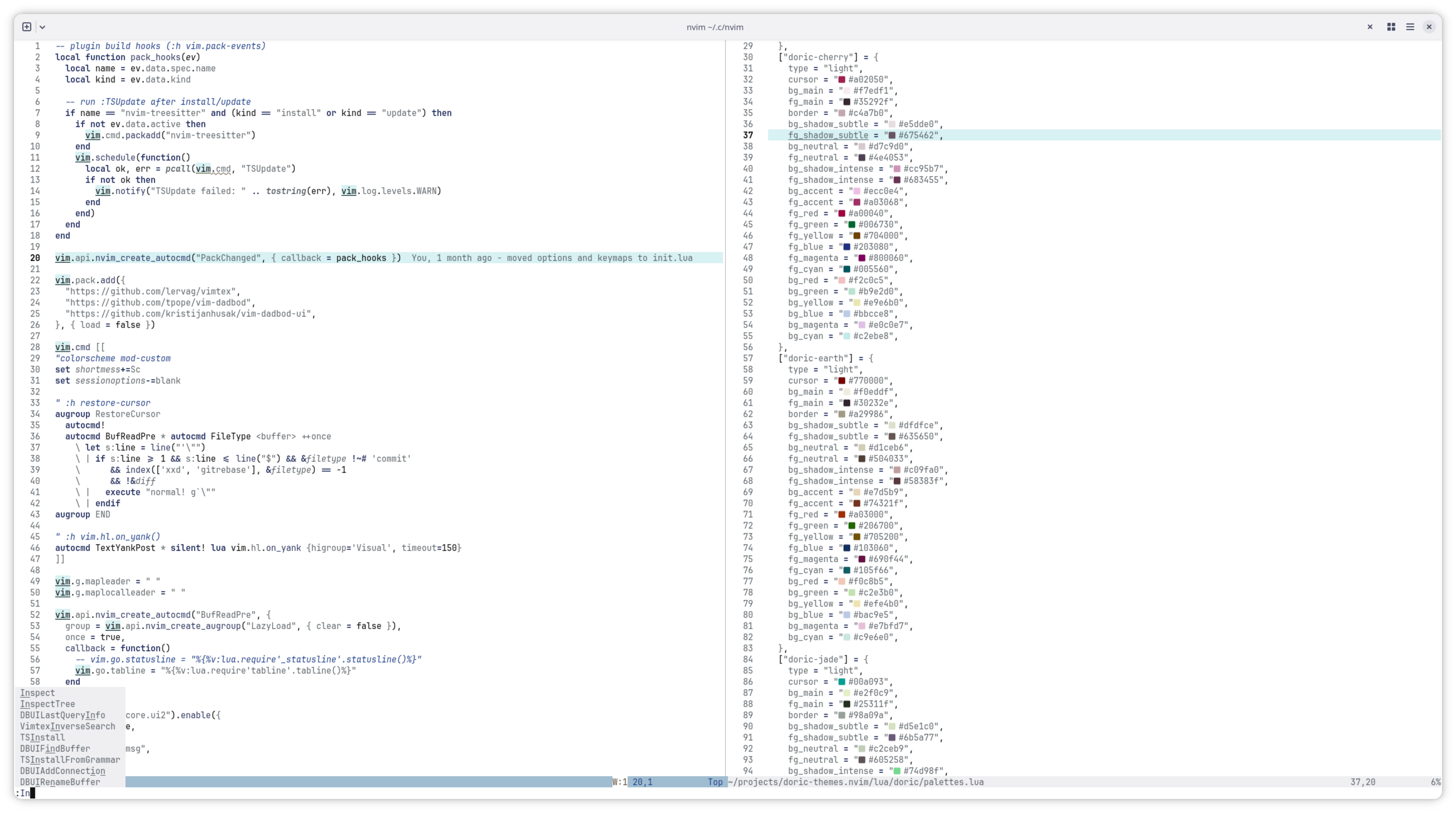Click the vimtex GitHub URL string

[x=152, y=292]
